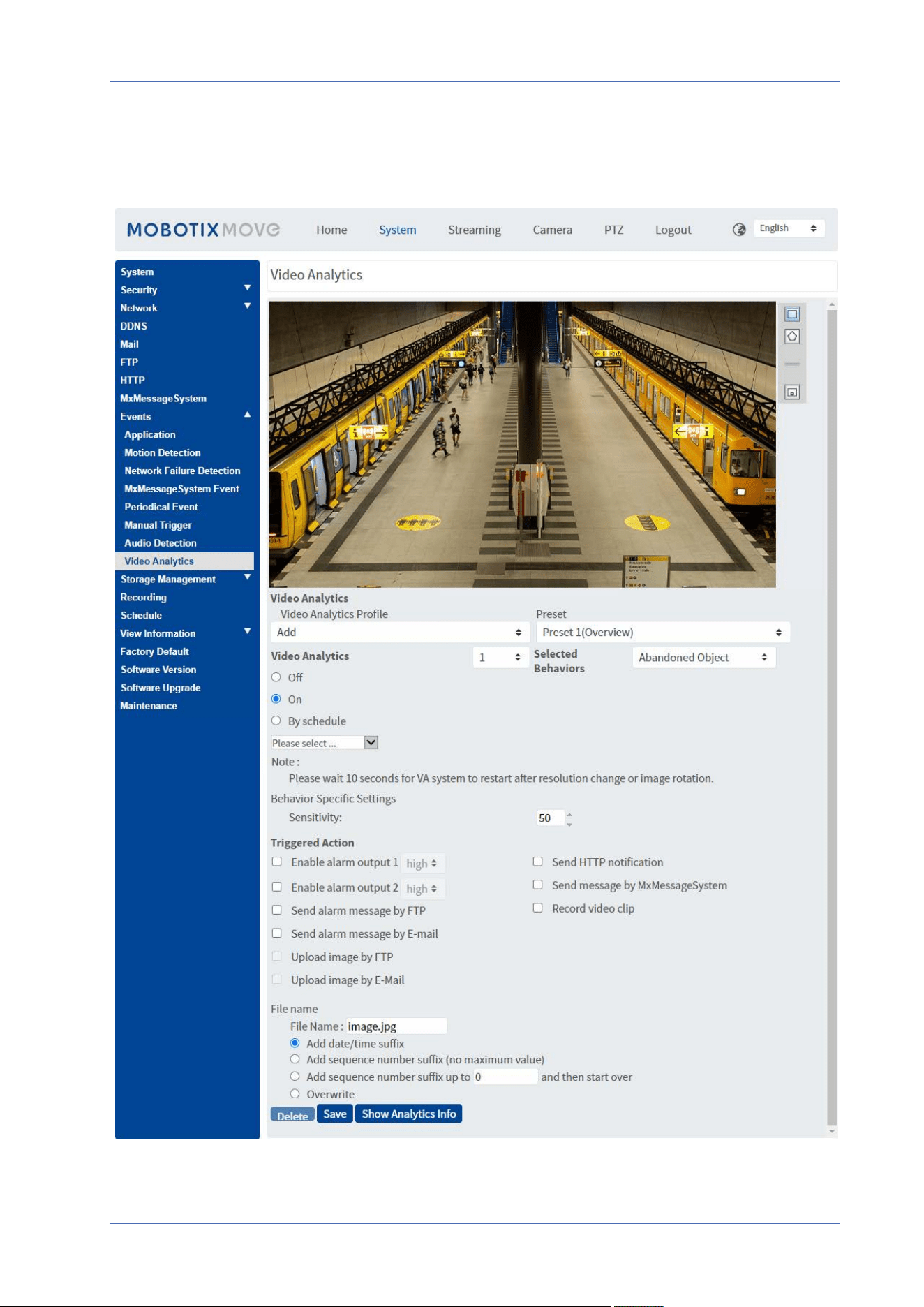Open the DDNS sidebar item
Viewport: 924px width, 1307px height.
coord(133,326)
